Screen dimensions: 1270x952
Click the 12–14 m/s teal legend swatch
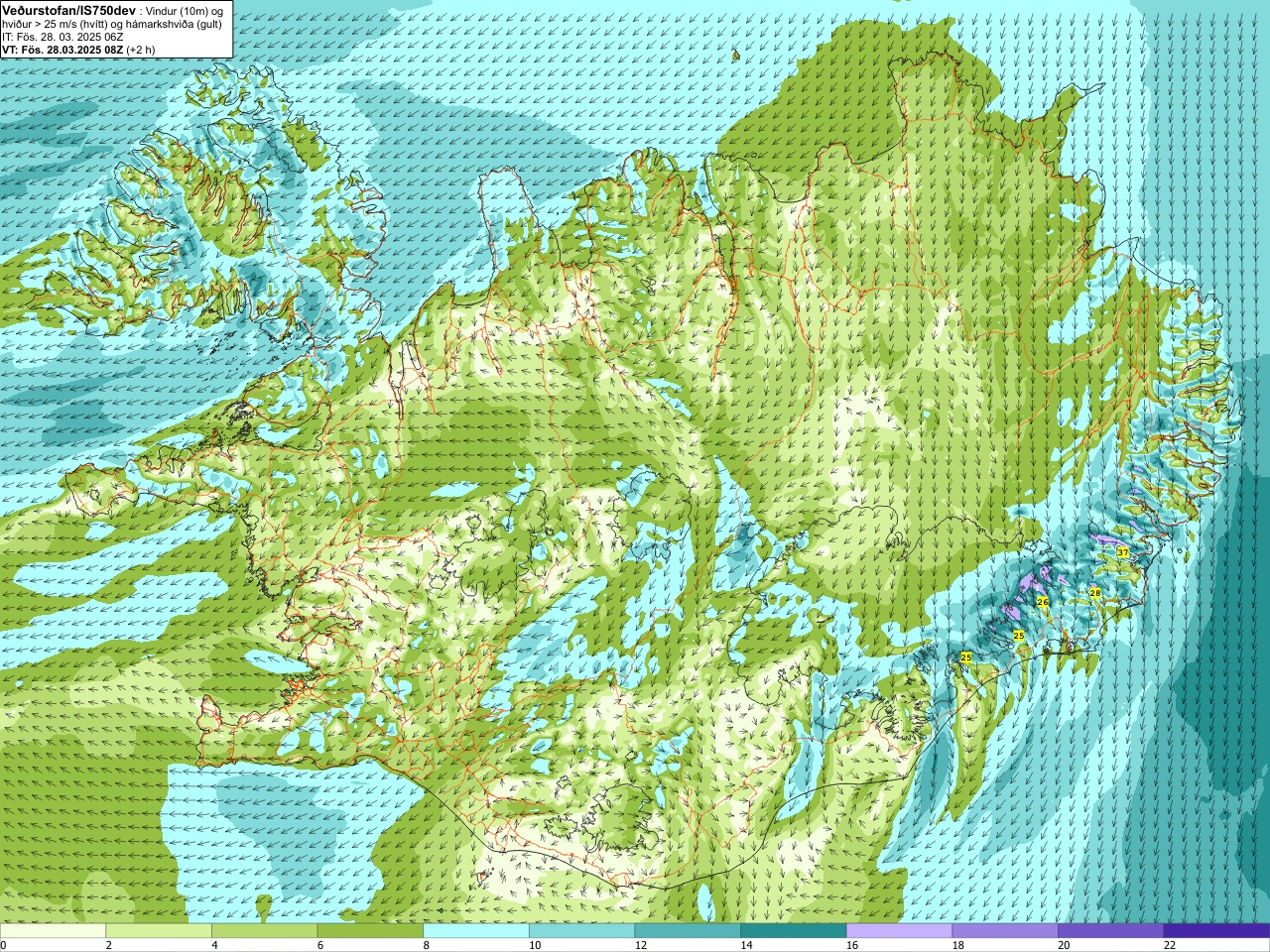click(688, 931)
